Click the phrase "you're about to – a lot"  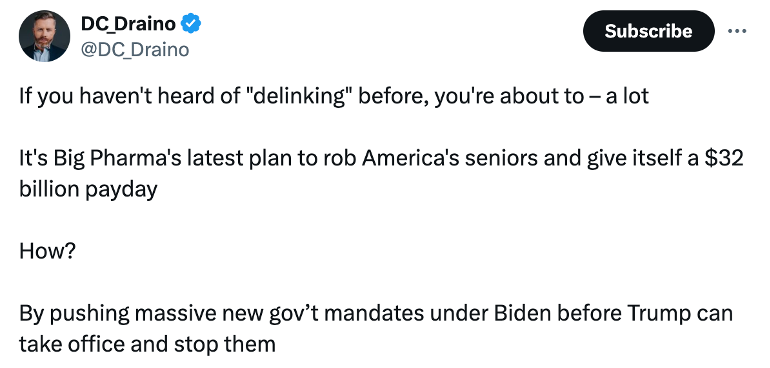[542, 96]
